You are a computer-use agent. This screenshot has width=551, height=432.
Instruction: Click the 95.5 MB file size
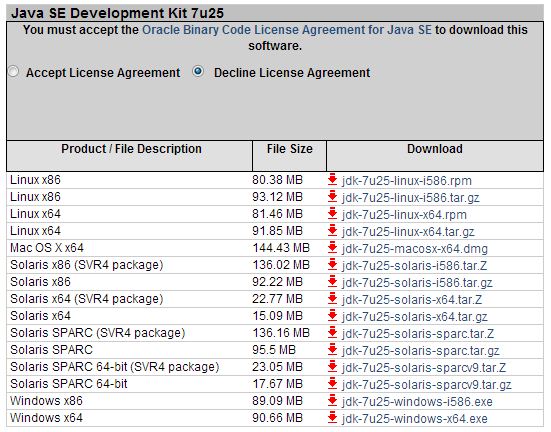tap(274, 350)
